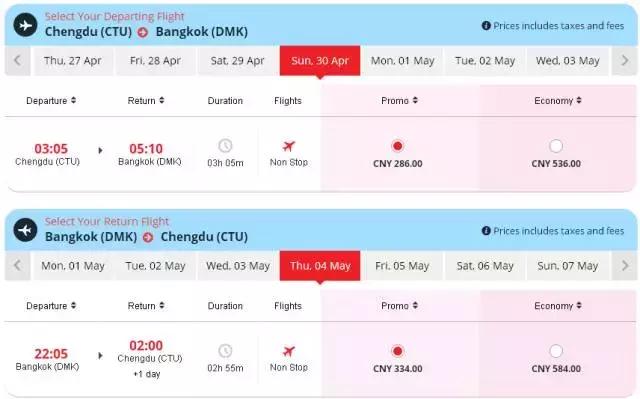
Task: Select the Economy fare CNY 536.00
Action: pyautogui.click(x=556, y=146)
